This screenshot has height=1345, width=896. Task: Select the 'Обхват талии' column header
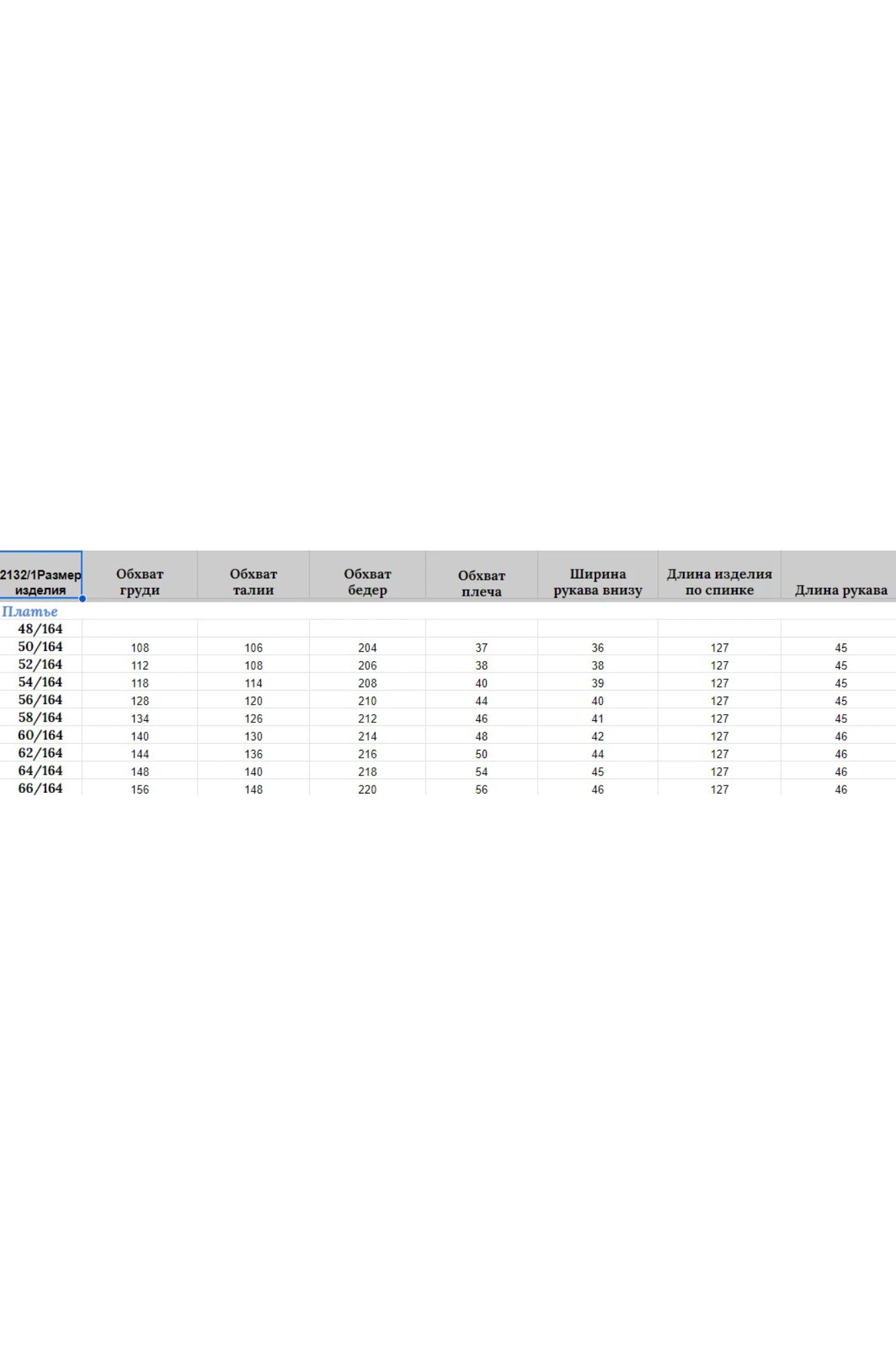(253, 582)
